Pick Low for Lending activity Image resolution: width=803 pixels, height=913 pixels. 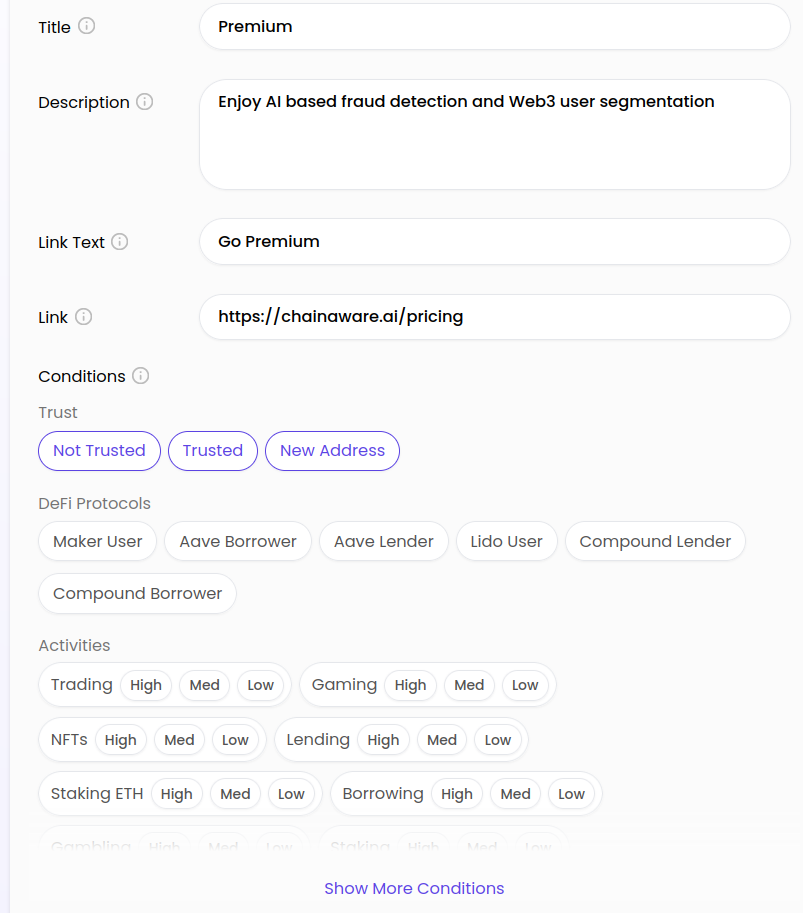point(498,739)
